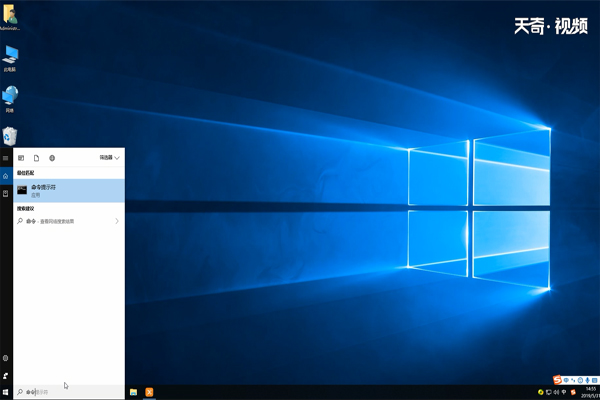Open the 命令提示符 best match result

(x=69, y=190)
